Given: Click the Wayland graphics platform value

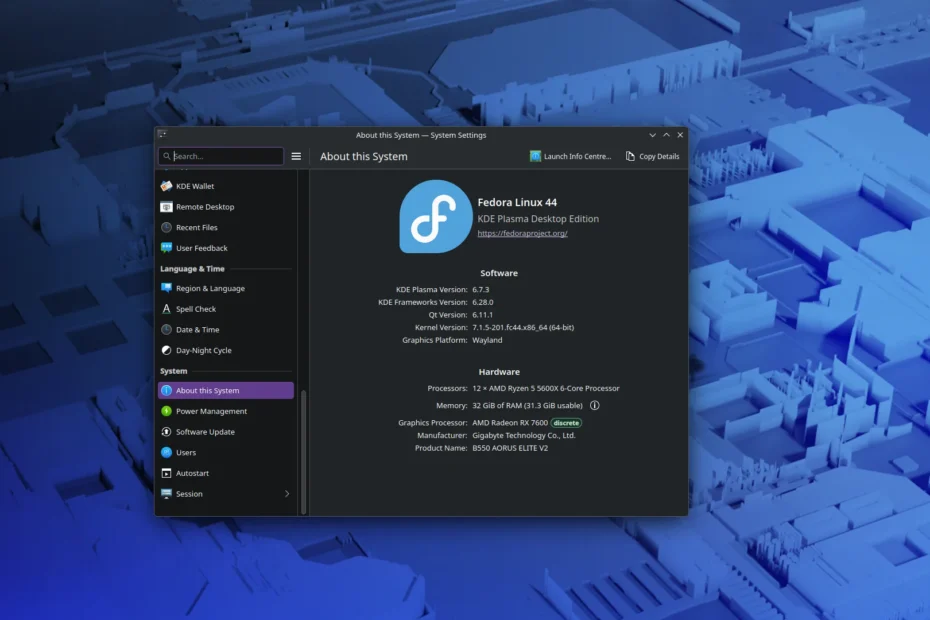Looking at the screenshot, I should [487, 340].
